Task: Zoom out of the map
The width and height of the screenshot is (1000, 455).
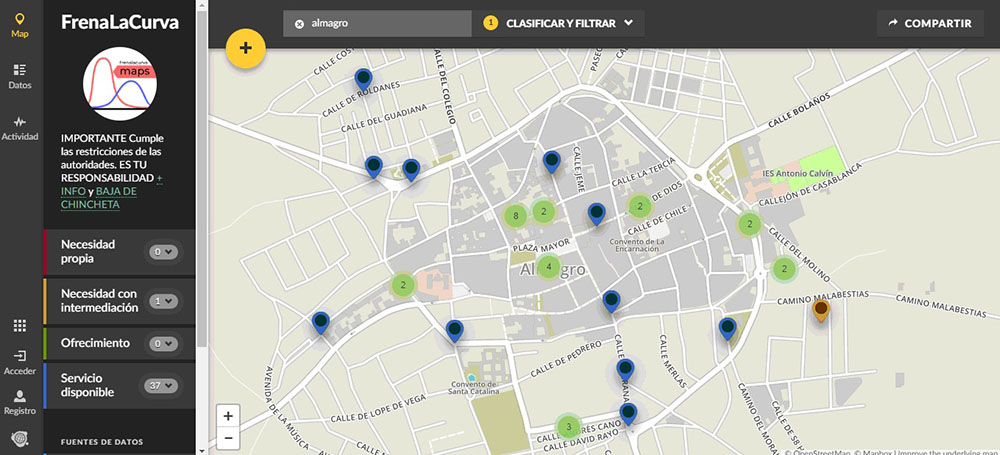Action: point(229,438)
